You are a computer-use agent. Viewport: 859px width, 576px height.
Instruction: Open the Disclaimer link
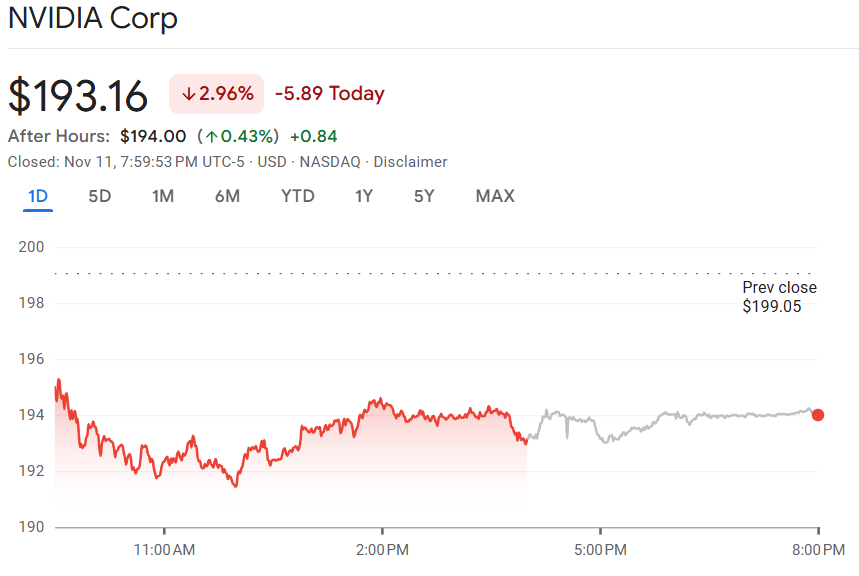click(410, 162)
